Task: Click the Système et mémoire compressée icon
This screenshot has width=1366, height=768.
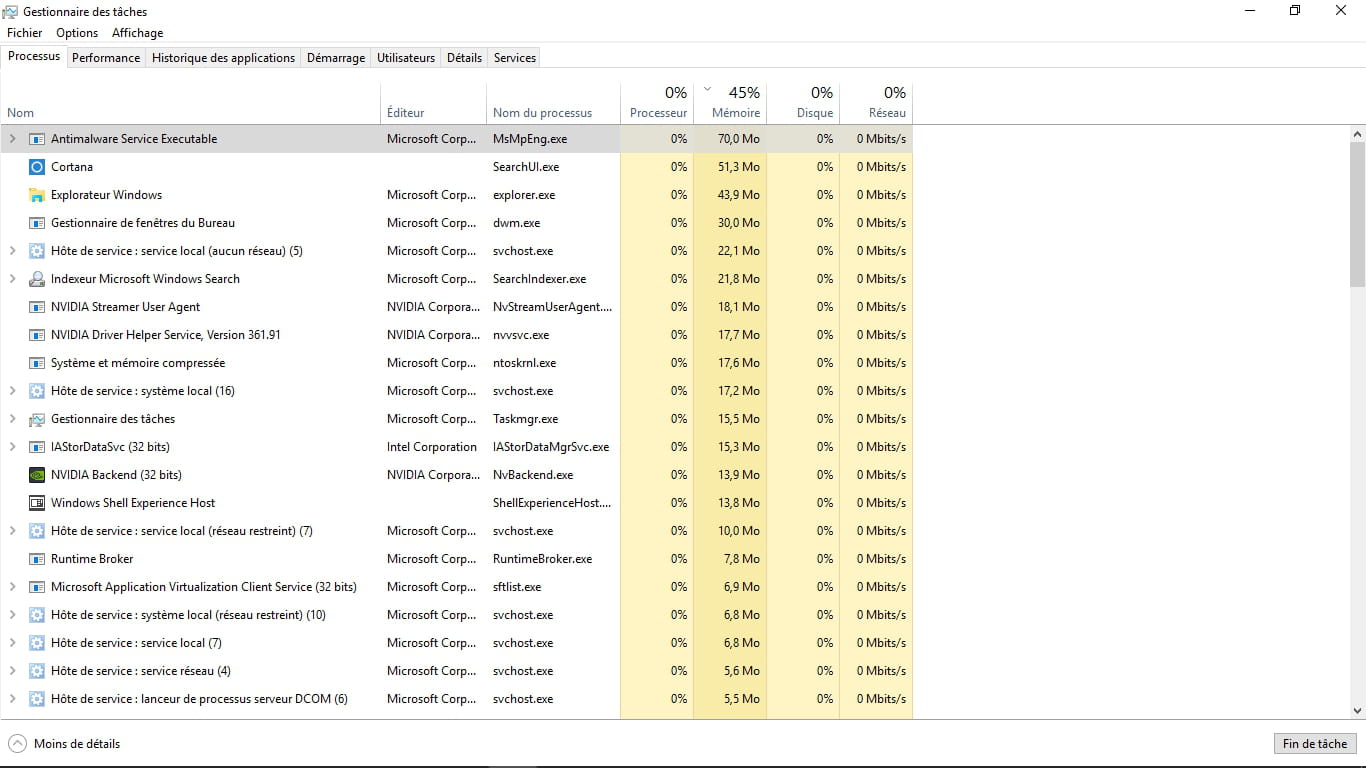Action: tap(37, 363)
